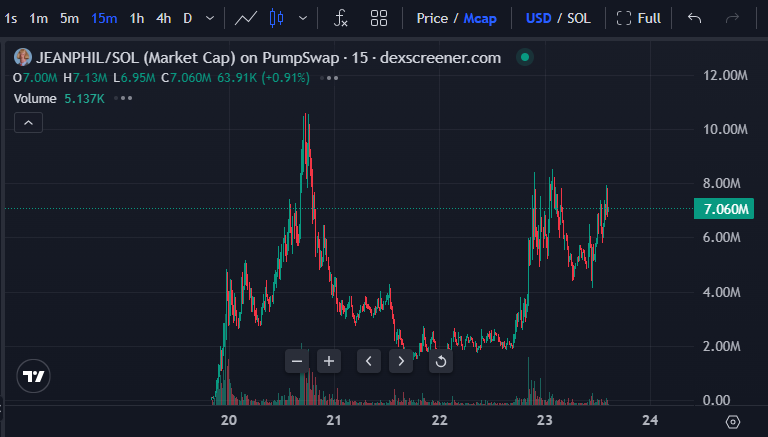Select the 15m timeframe
Viewport: 768px width, 437px height.
[104, 19]
